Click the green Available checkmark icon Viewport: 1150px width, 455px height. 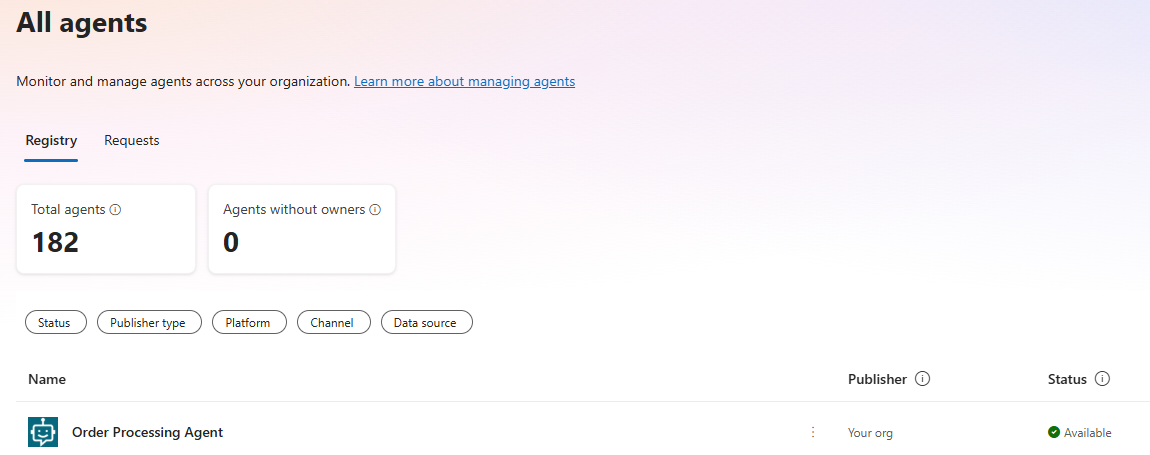[x=1054, y=432]
